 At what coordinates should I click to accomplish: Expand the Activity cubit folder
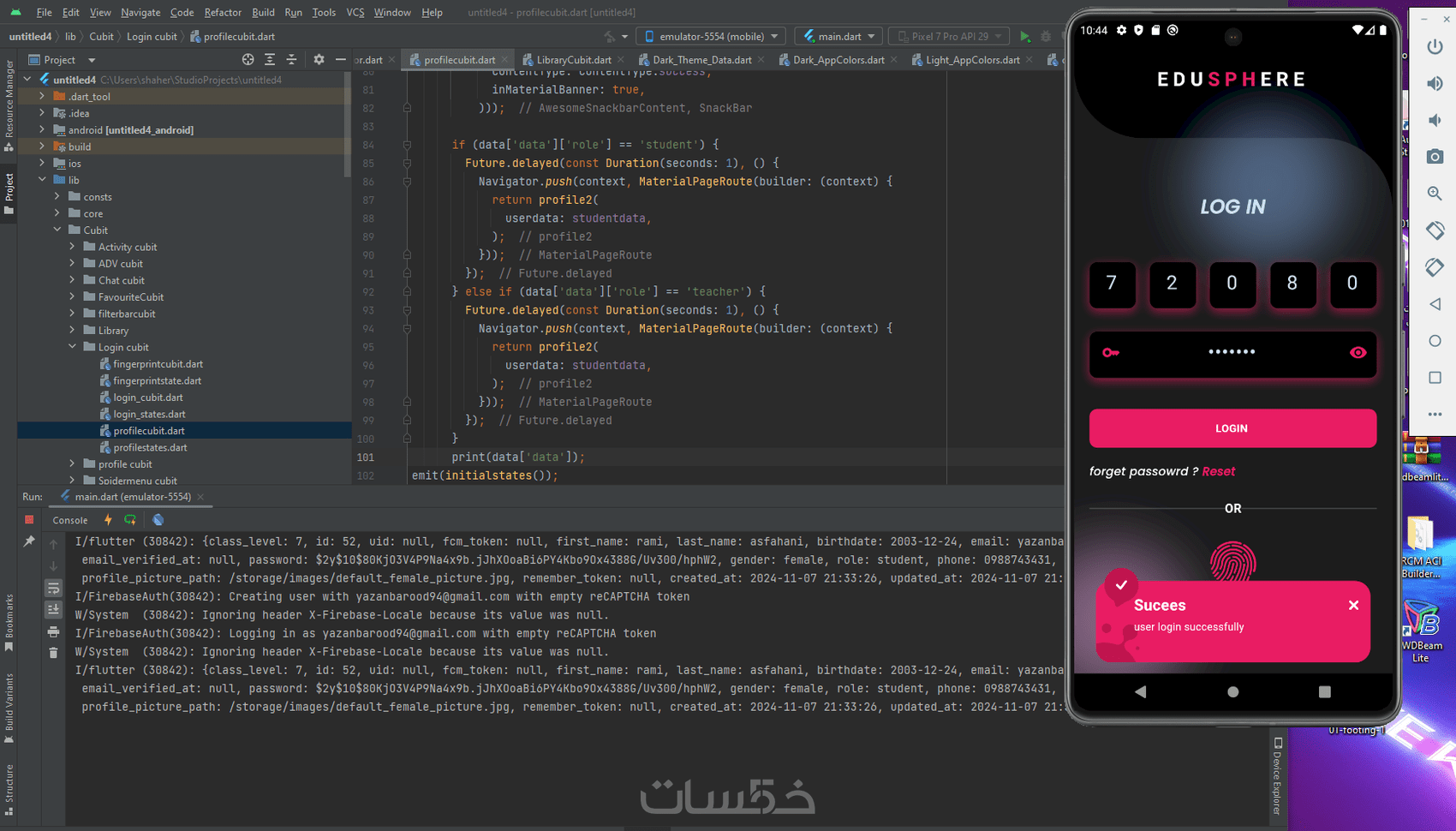click(72, 247)
